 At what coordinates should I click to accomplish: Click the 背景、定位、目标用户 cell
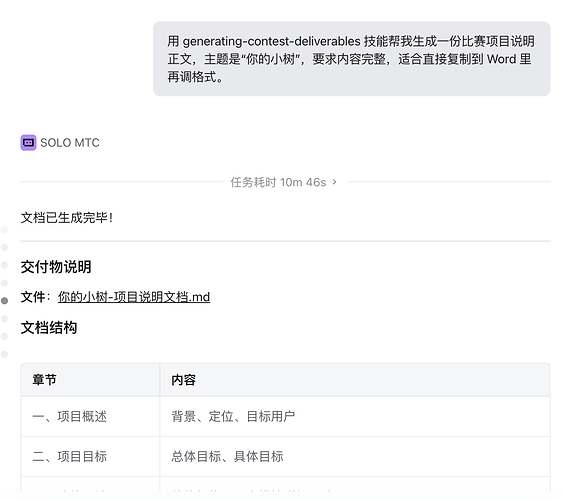(x=355, y=416)
